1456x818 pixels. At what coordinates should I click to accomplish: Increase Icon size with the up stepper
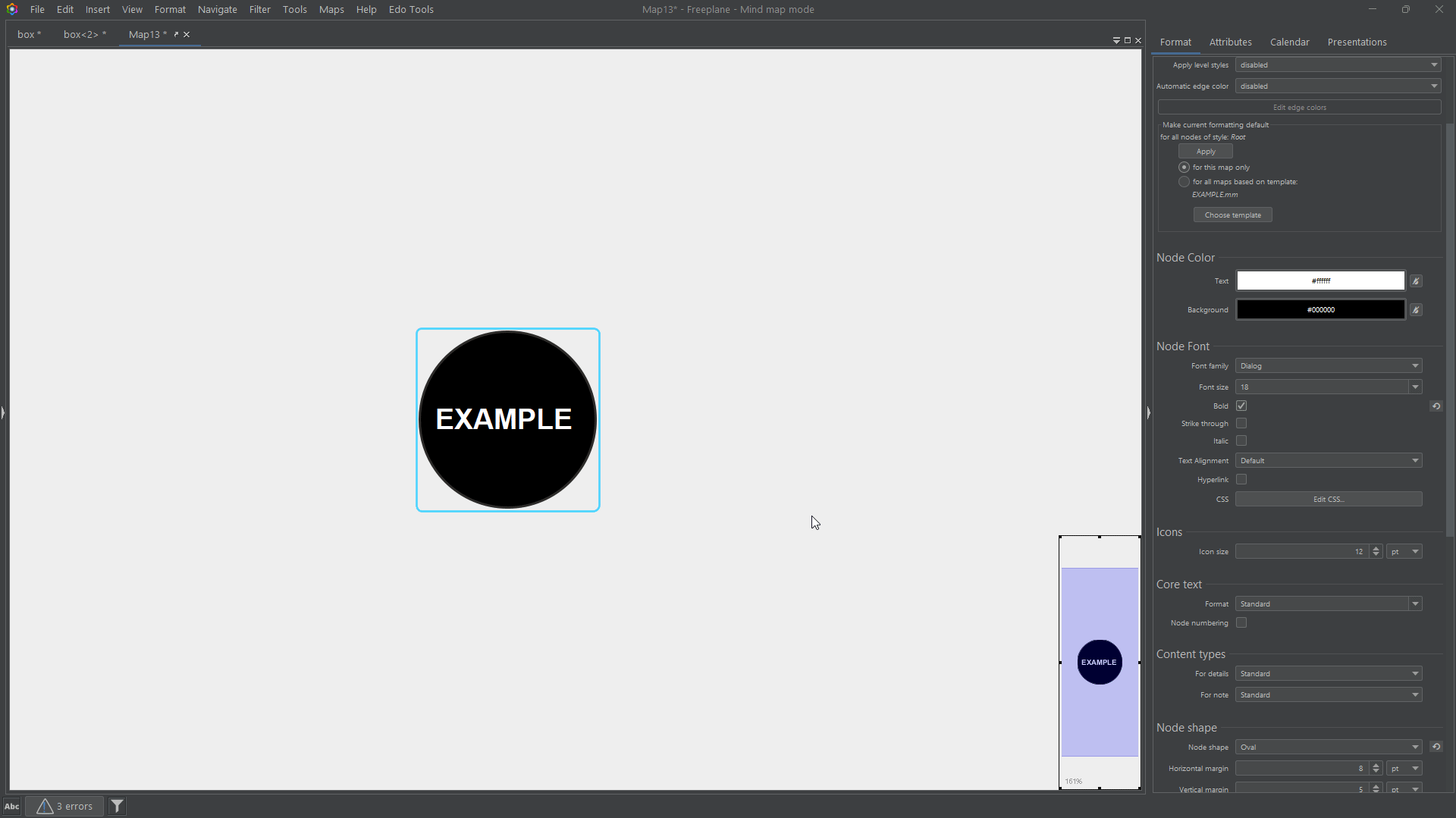pyautogui.click(x=1376, y=548)
